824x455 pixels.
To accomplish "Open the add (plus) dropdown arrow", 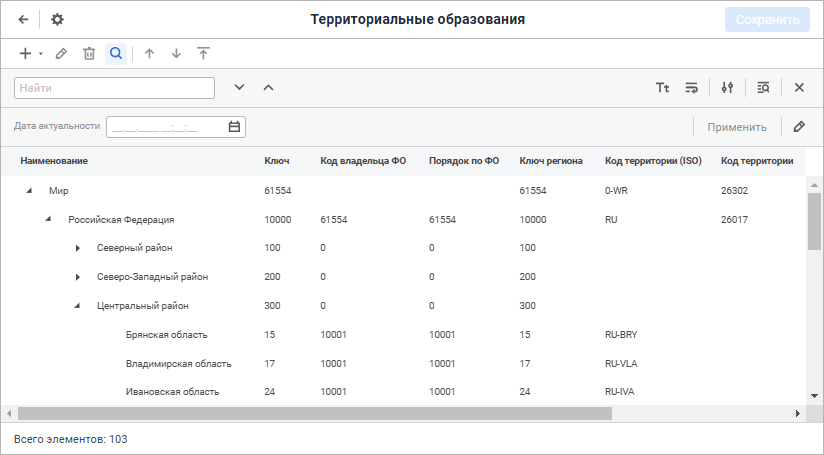I will click(41, 54).
